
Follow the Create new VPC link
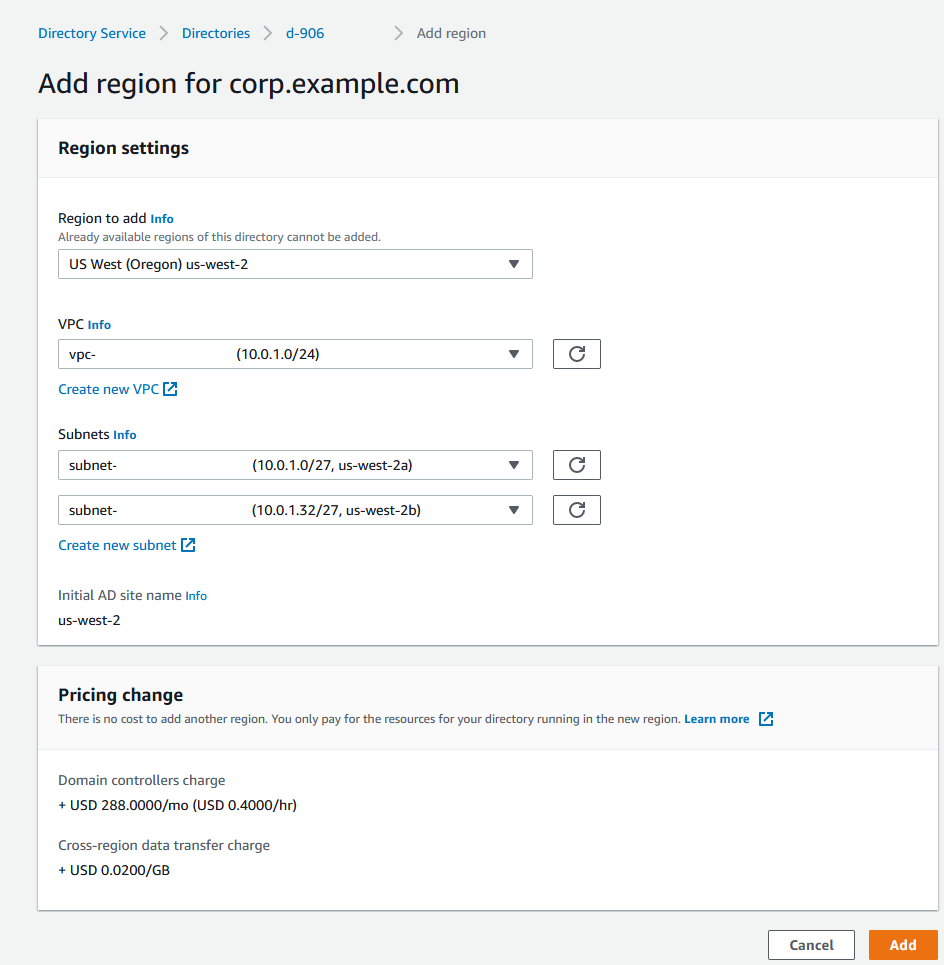pos(108,389)
